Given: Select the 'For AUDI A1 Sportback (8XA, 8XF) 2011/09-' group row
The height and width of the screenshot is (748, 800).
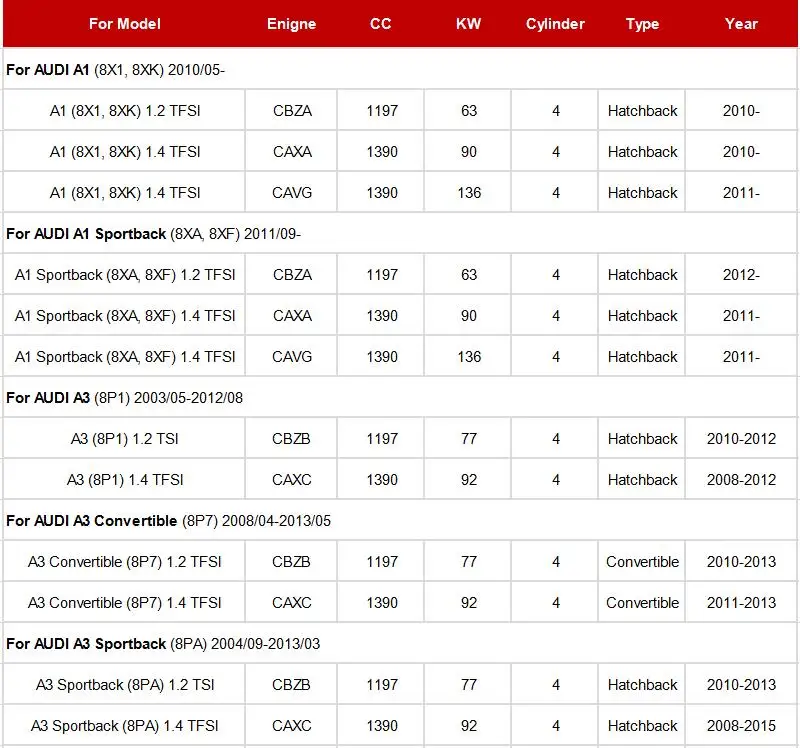Looking at the screenshot, I should coord(400,234).
